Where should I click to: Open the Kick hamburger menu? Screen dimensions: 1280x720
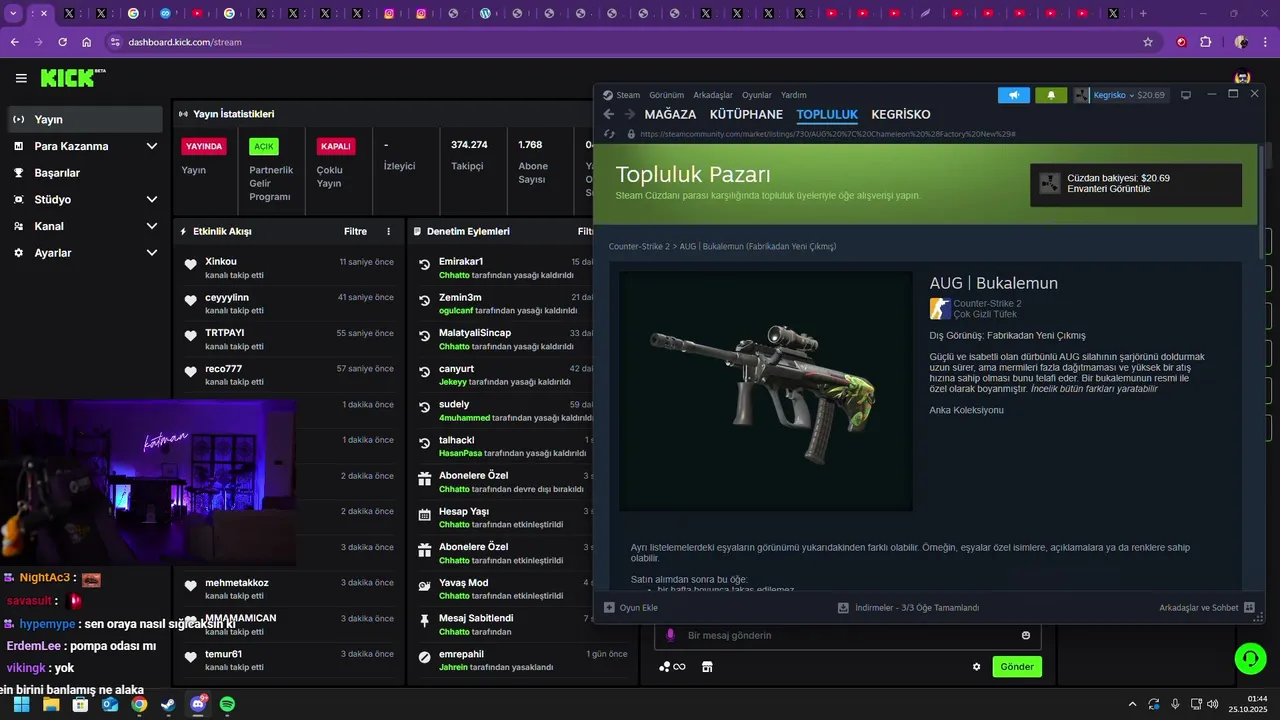[x=21, y=78]
